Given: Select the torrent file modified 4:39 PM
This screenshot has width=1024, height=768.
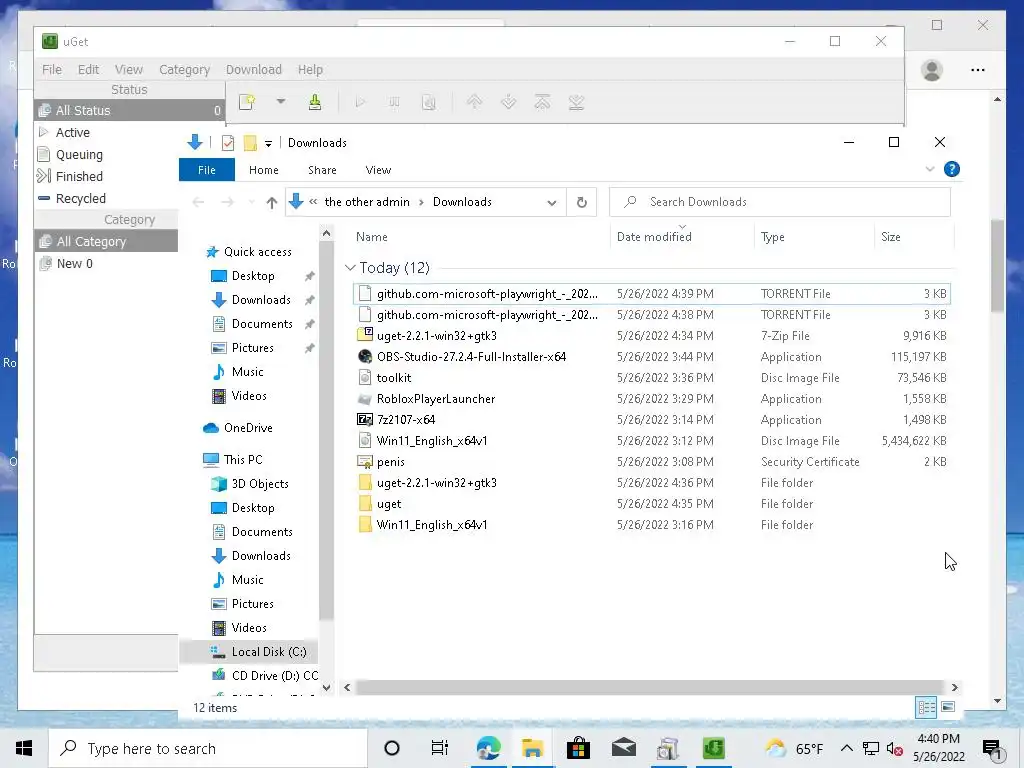Looking at the screenshot, I should [x=651, y=294].
